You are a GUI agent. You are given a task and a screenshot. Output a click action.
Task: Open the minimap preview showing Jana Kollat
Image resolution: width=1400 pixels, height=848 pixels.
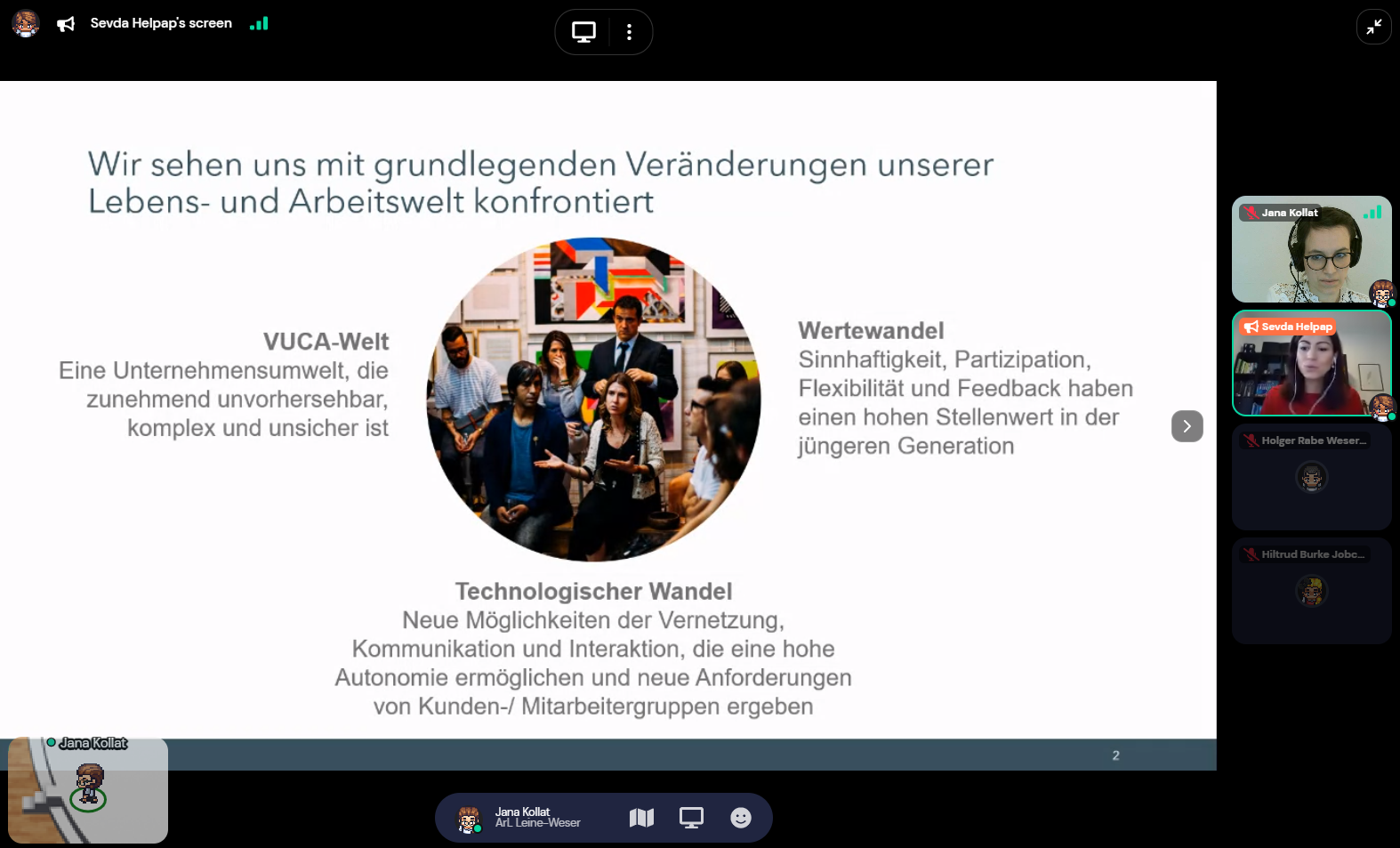click(88, 790)
